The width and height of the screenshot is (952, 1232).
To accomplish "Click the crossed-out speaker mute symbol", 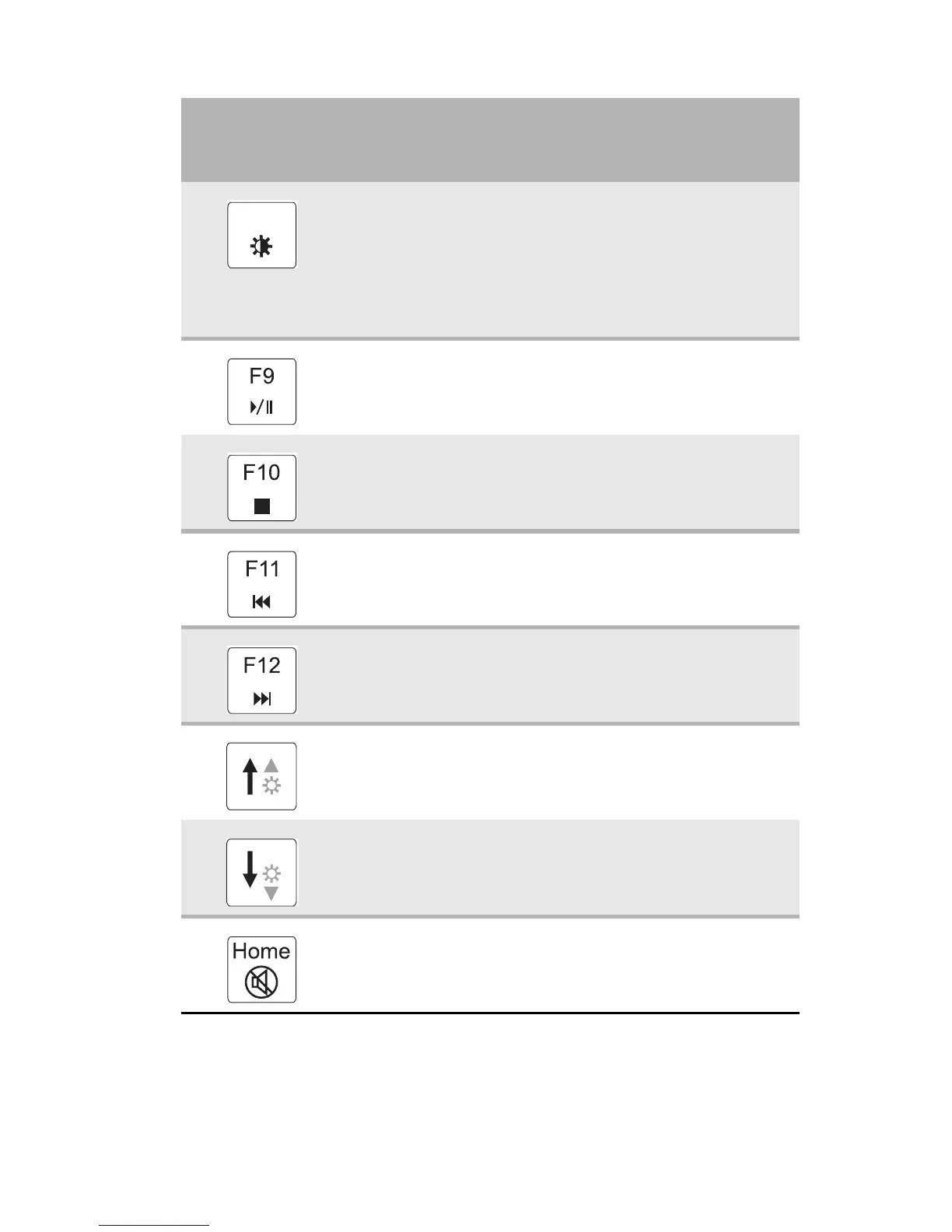I will [x=261, y=983].
